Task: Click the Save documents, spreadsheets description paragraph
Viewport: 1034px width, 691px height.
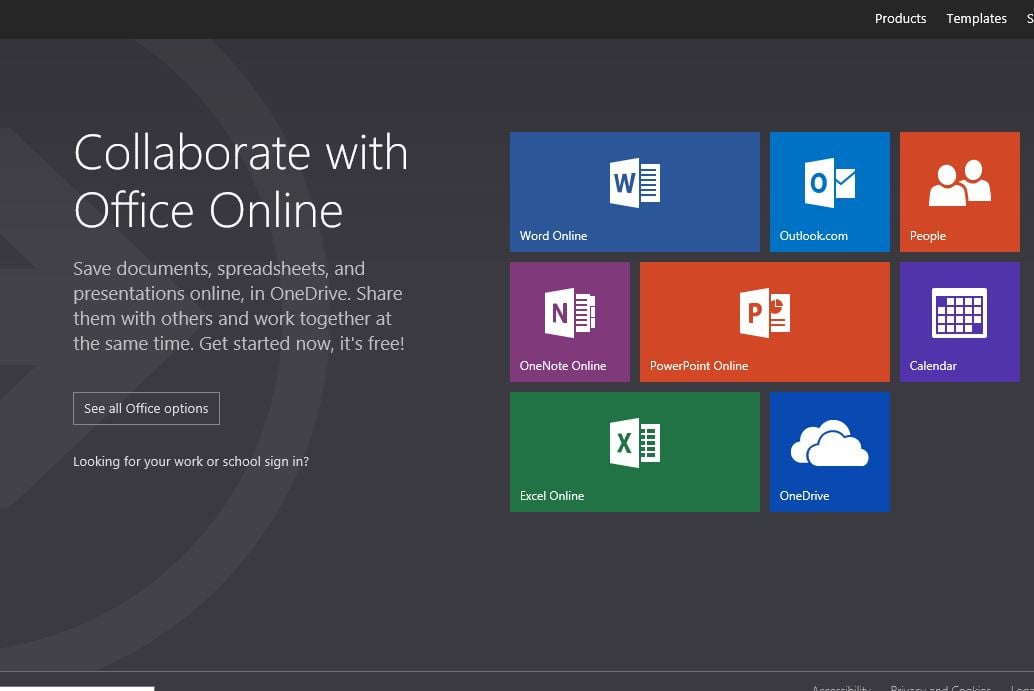Action: click(x=239, y=306)
